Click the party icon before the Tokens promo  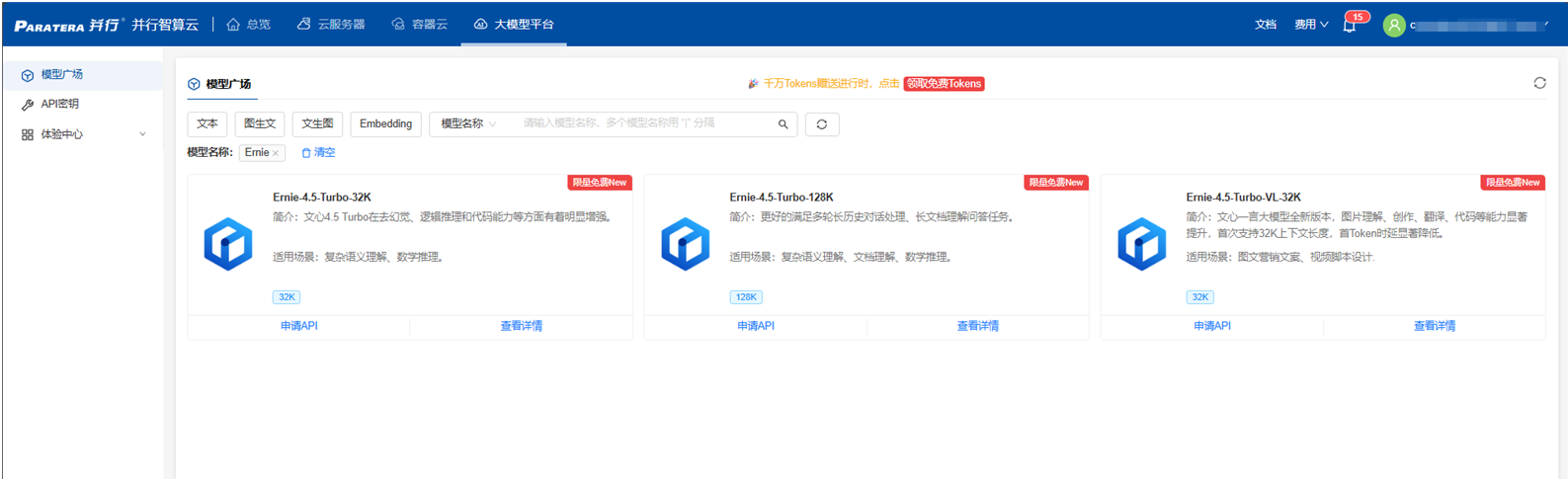(753, 84)
